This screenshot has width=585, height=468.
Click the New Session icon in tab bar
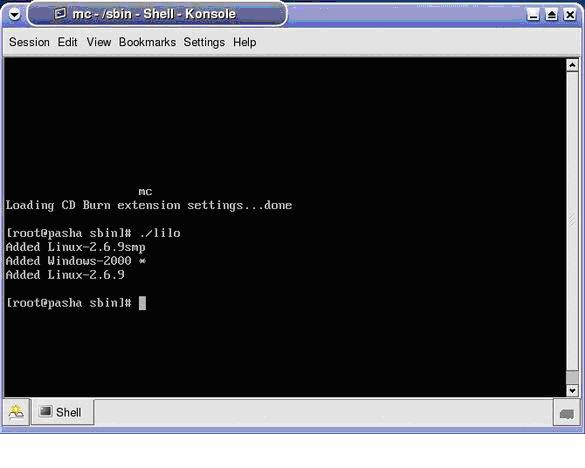(16, 412)
